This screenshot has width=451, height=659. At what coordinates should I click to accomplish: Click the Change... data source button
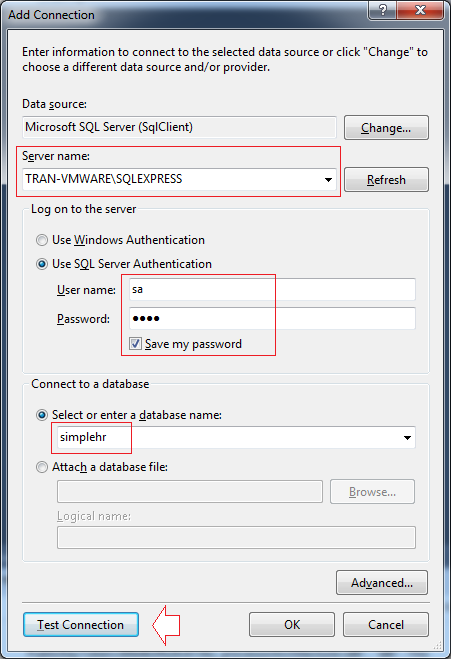point(386,128)
